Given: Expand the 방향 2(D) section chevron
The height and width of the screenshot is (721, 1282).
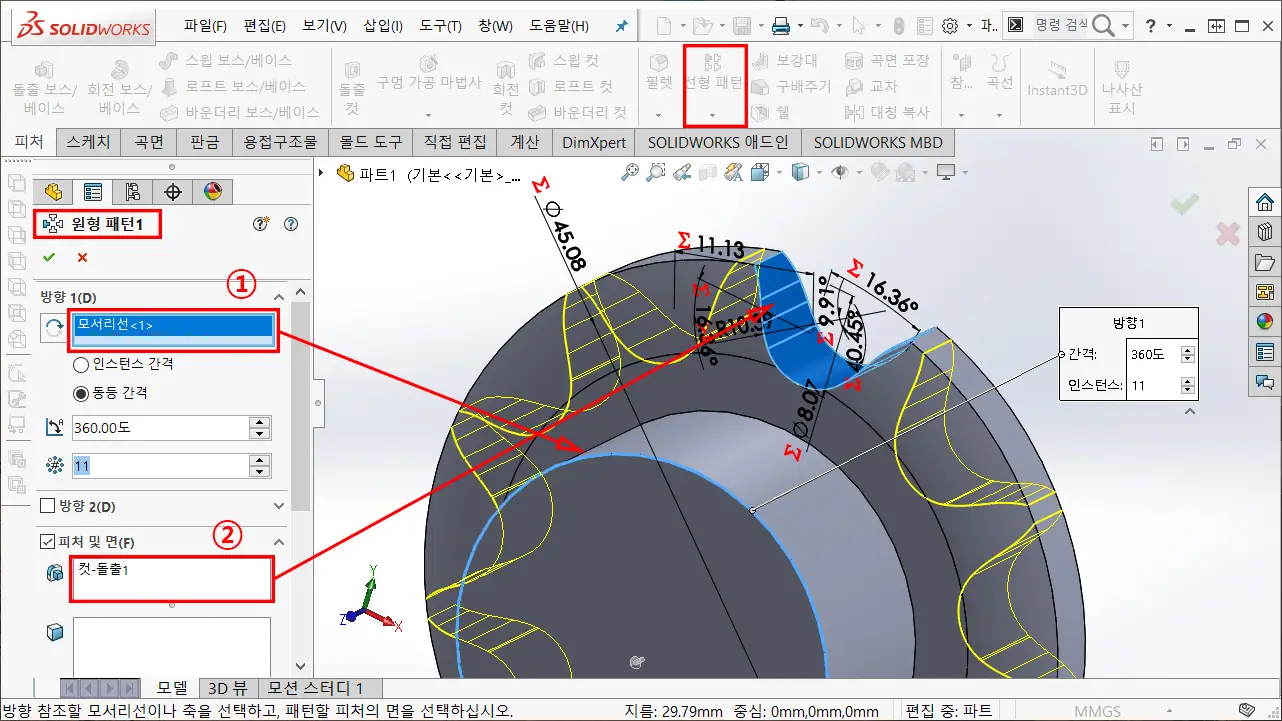Looking at the screenshot, I should pyautogui.click(x=279, y=506).
